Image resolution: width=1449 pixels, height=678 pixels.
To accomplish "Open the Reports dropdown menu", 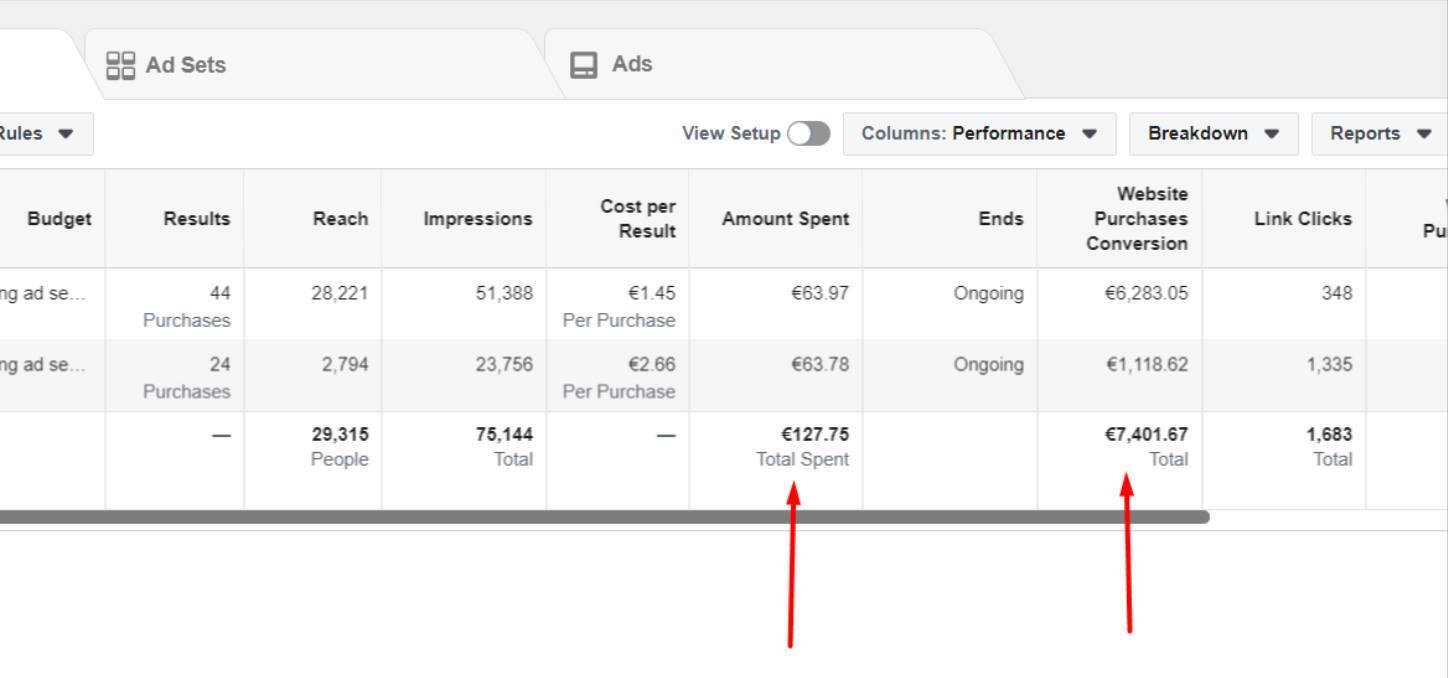I will point(1379,134).
